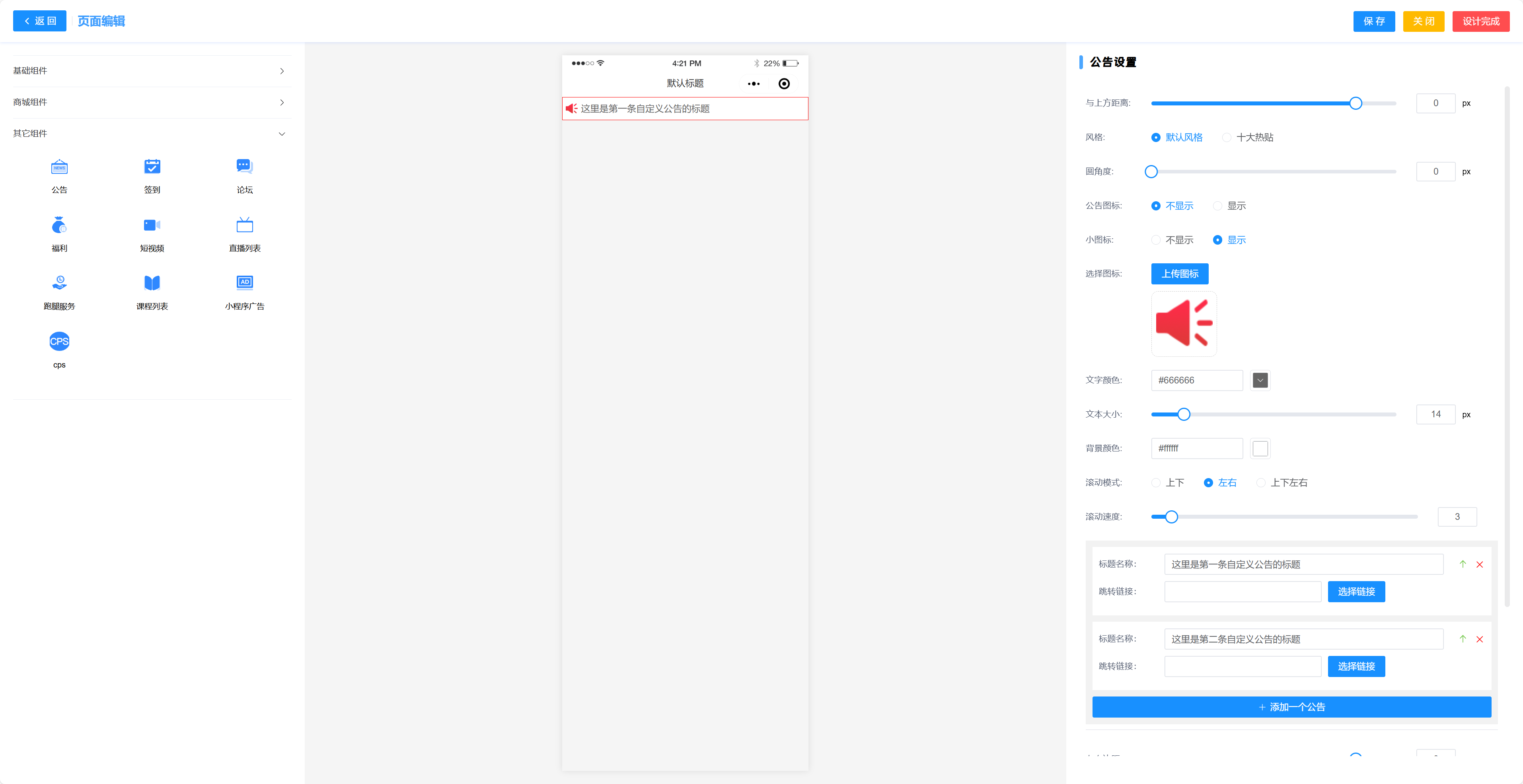Delete the first announcement with red X
This screenshot has width=1523, height=784.
[1479, 564]
